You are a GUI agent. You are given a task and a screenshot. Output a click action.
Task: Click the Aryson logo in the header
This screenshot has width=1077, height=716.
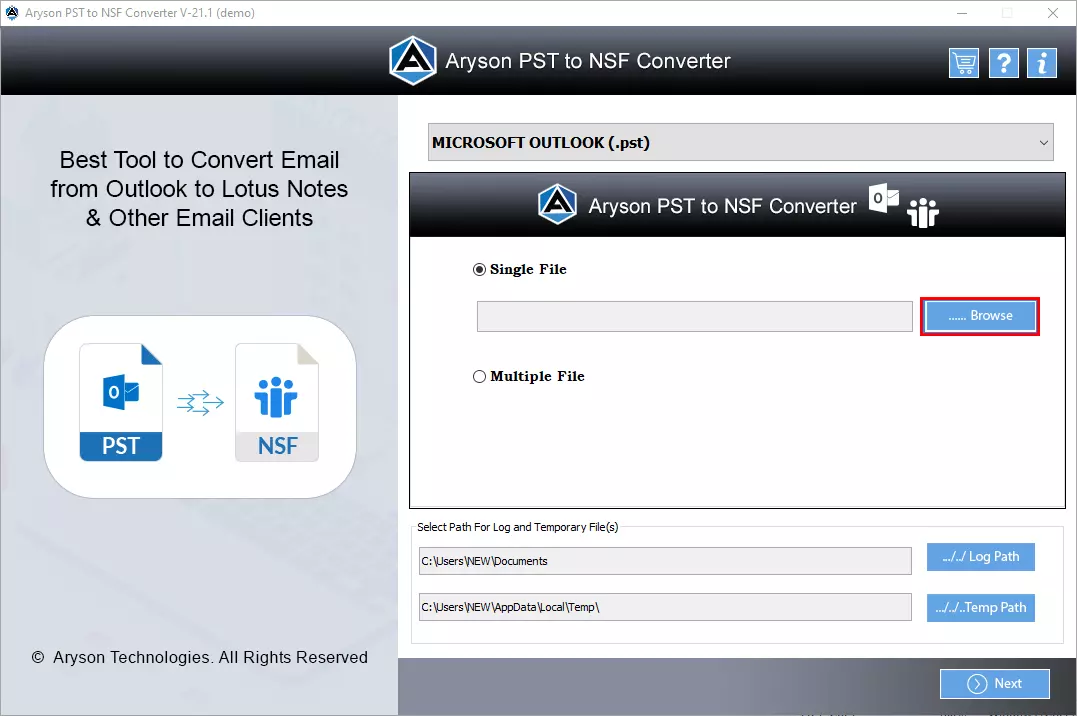tap(412, 60)
